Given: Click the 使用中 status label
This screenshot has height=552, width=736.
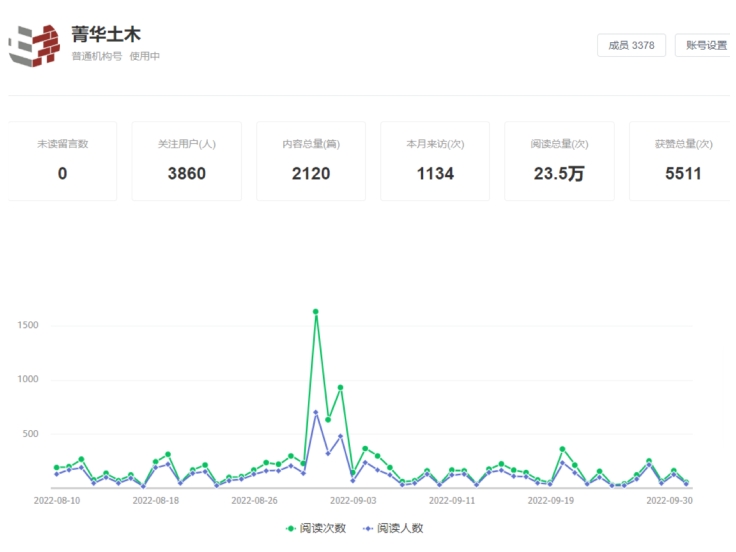Looking at the screenshot, I should pyautogui.click(x=145, y=57).
